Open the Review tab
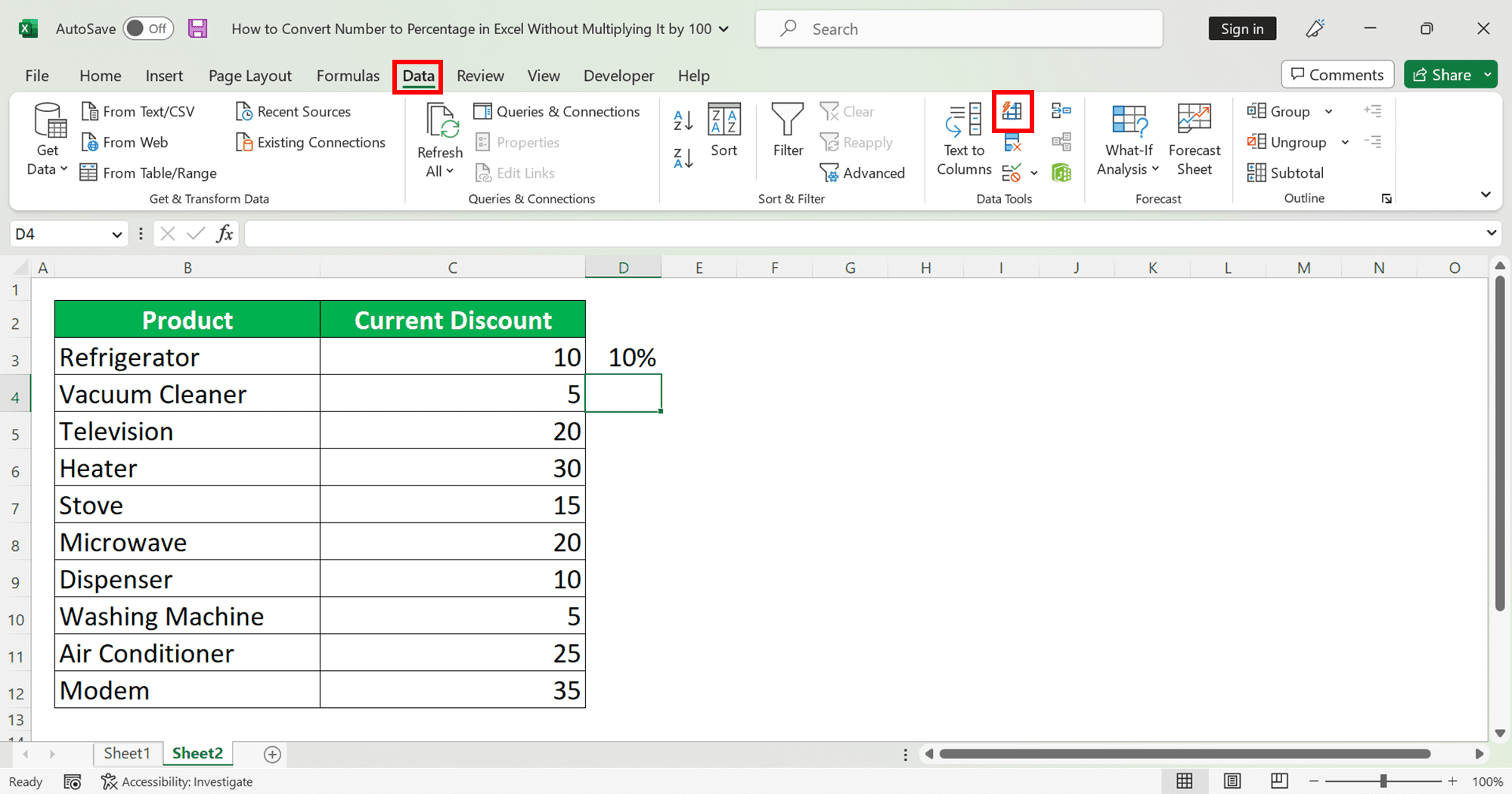 click(480, 76)
